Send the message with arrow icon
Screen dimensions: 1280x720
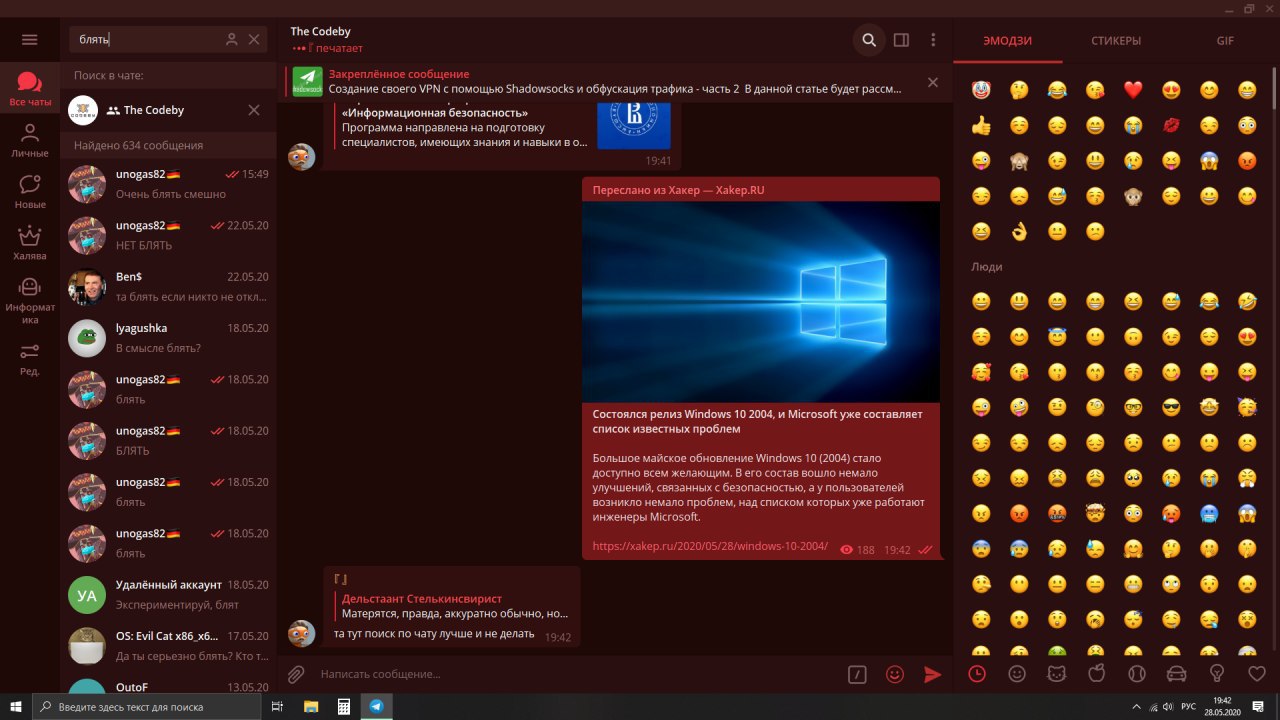coord(932,674)
